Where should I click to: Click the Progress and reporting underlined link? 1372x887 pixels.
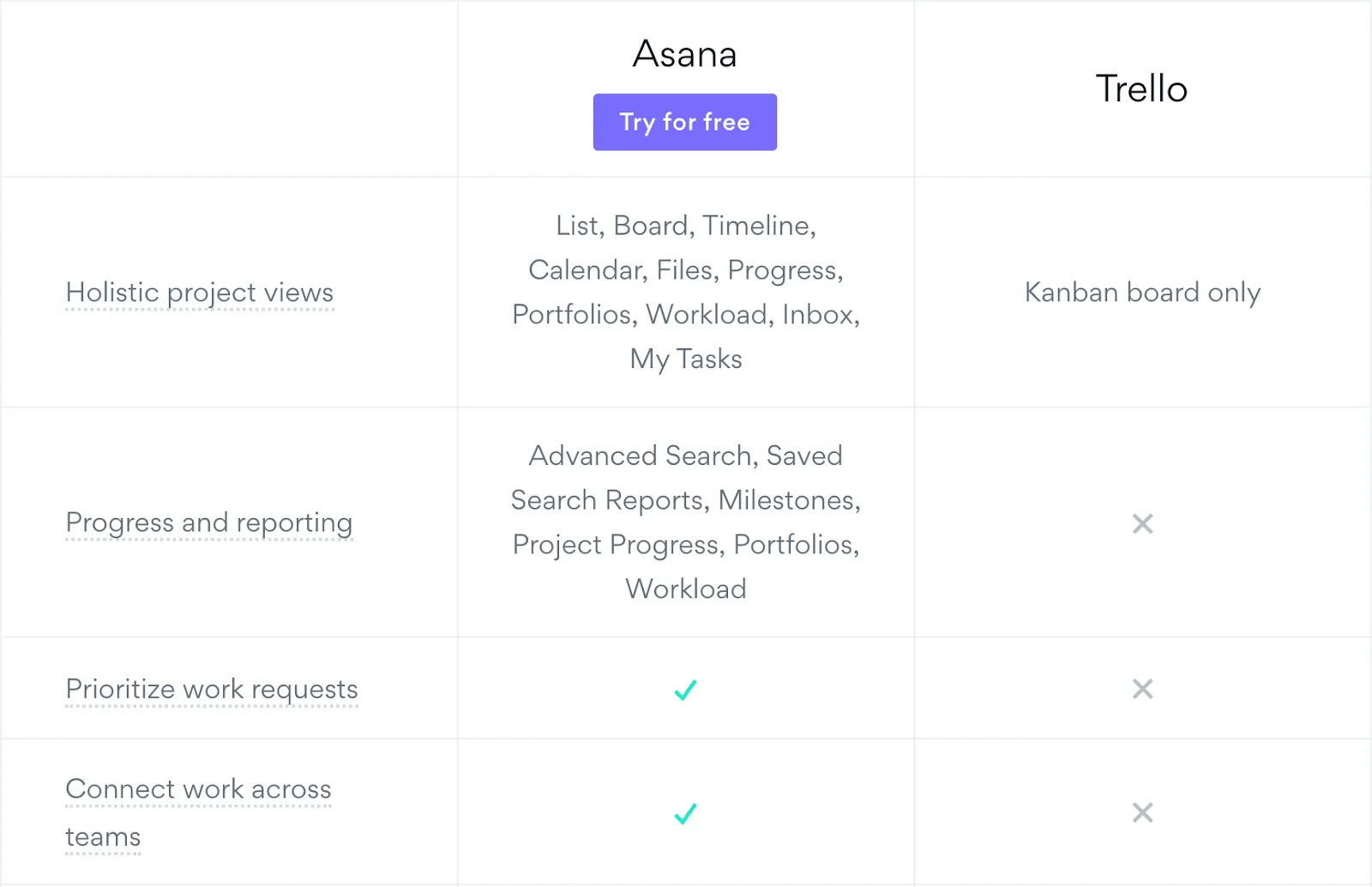(209, 522)
